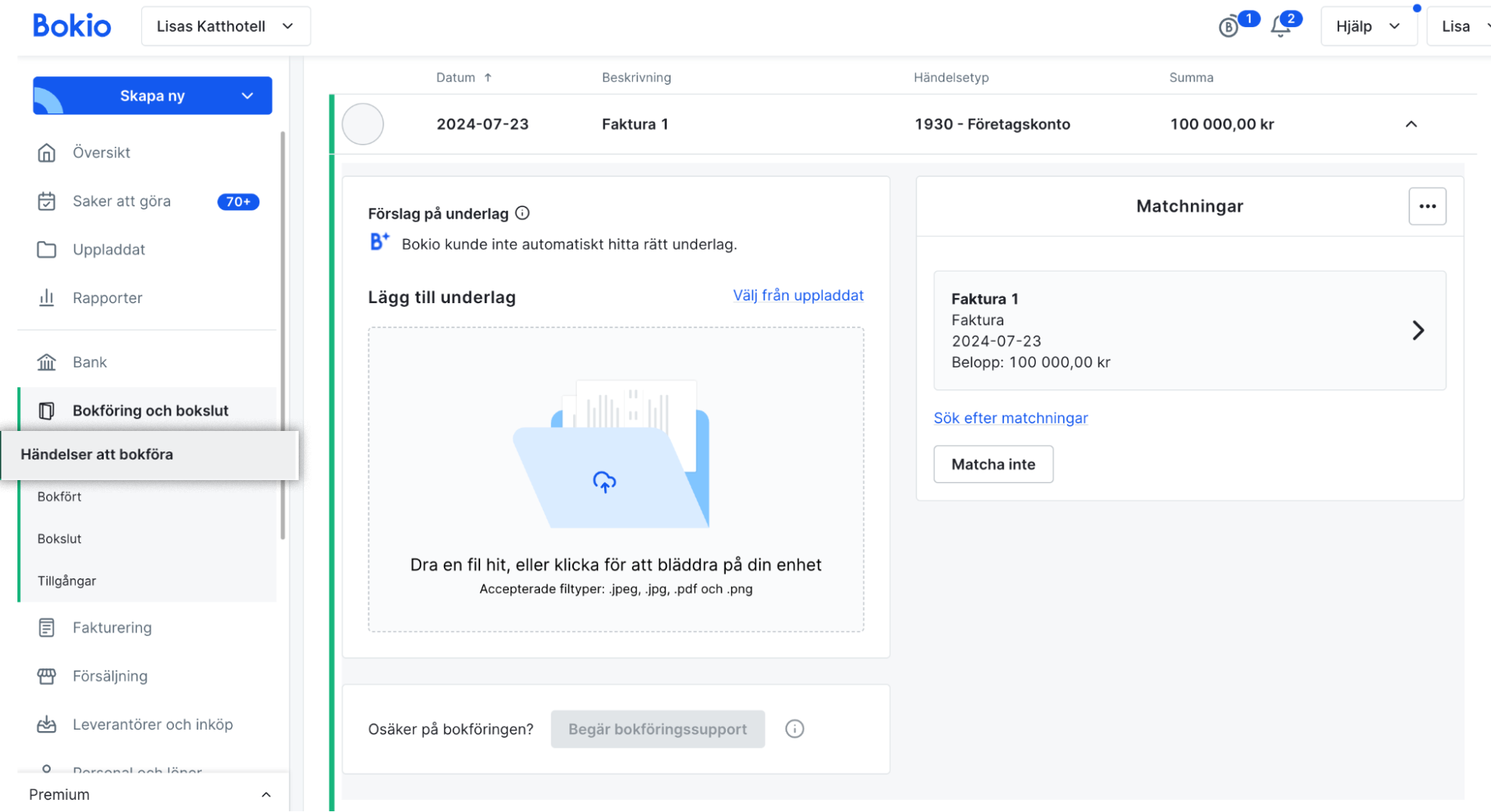Viewport: 1491px width, 812px height.
Task: Open the Matchningar three-dots menu
Action: click(1427, 206)
